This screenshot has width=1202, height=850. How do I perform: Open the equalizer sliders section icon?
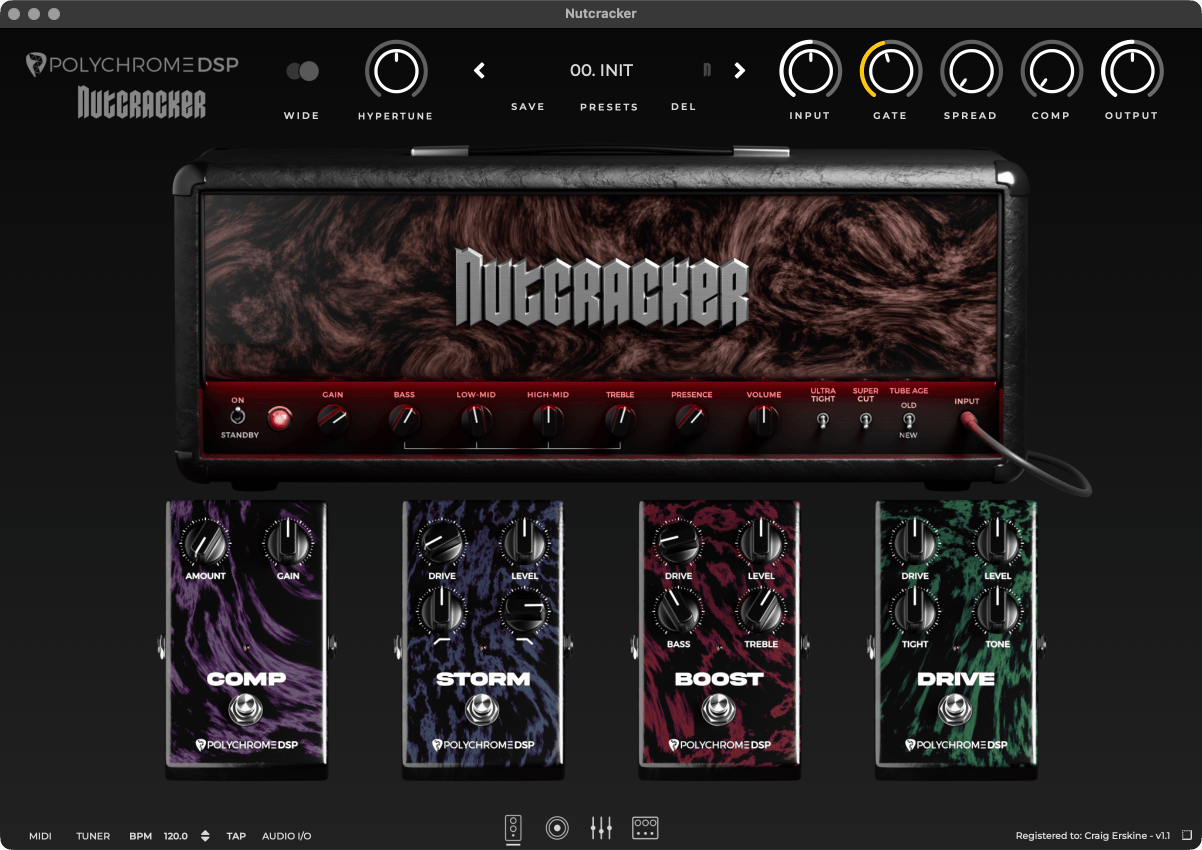click(601, 828)
